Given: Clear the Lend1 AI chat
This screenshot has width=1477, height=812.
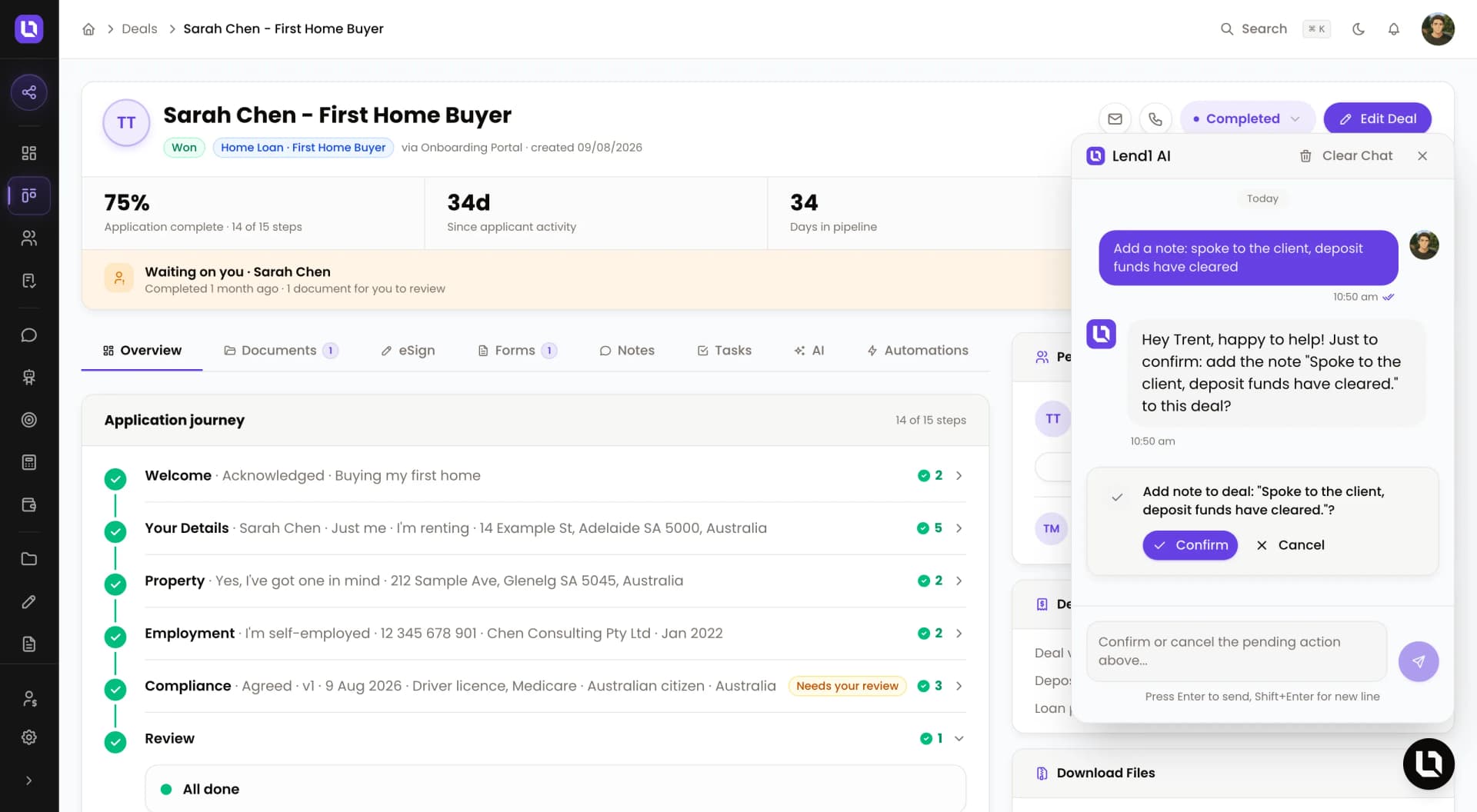Looking at the screenshot, I should [1346, 156].
